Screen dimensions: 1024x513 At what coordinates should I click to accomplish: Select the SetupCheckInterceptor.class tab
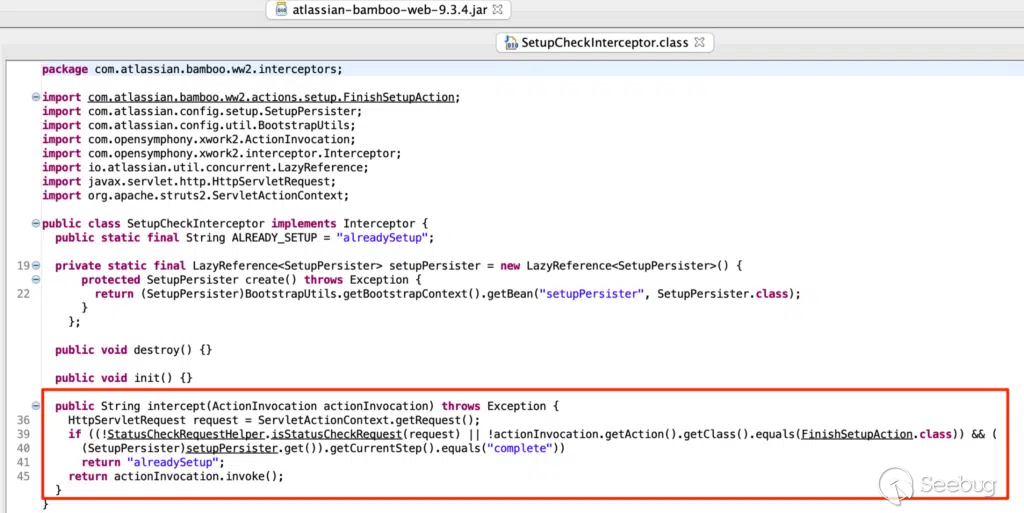605,42
